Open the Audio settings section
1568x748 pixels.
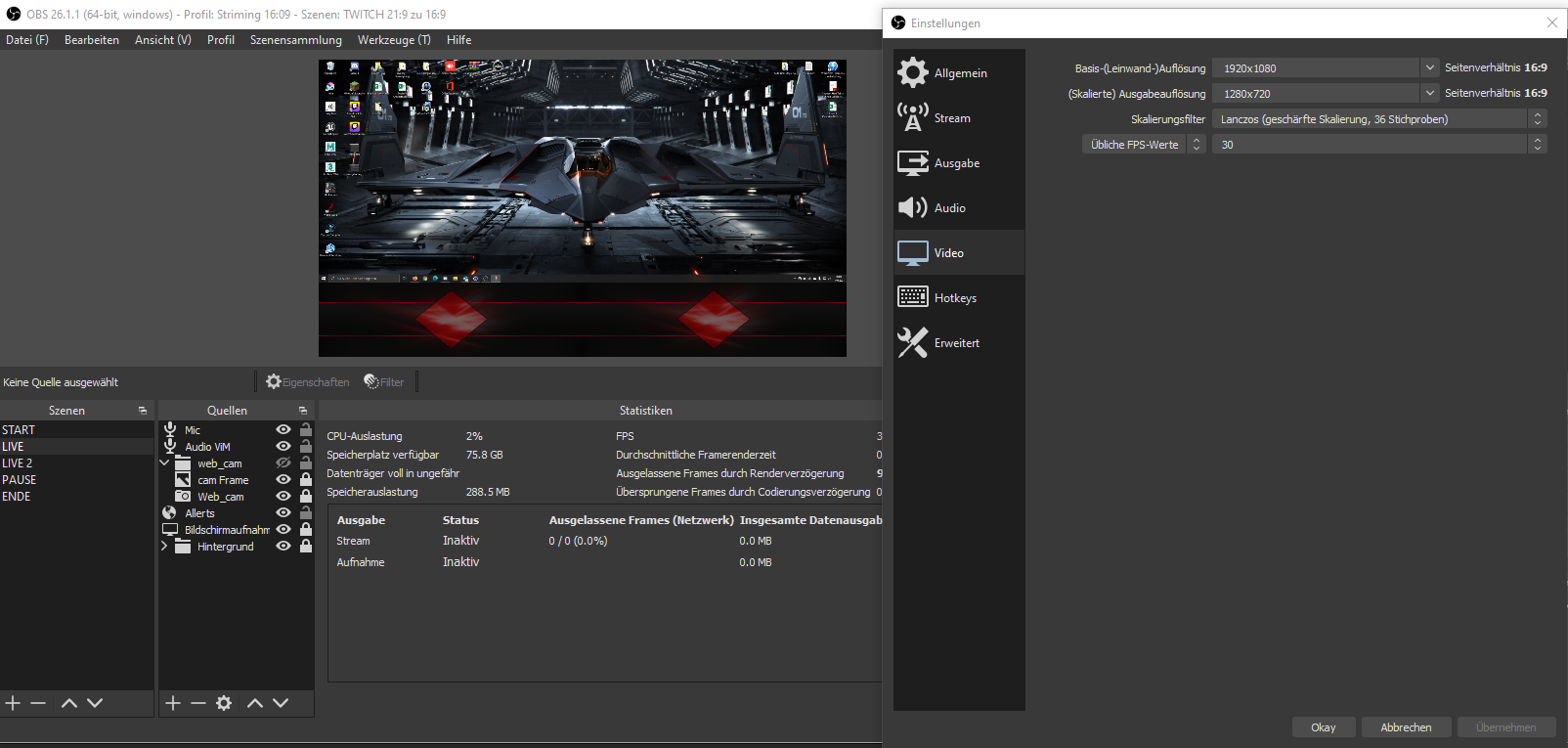948,208
